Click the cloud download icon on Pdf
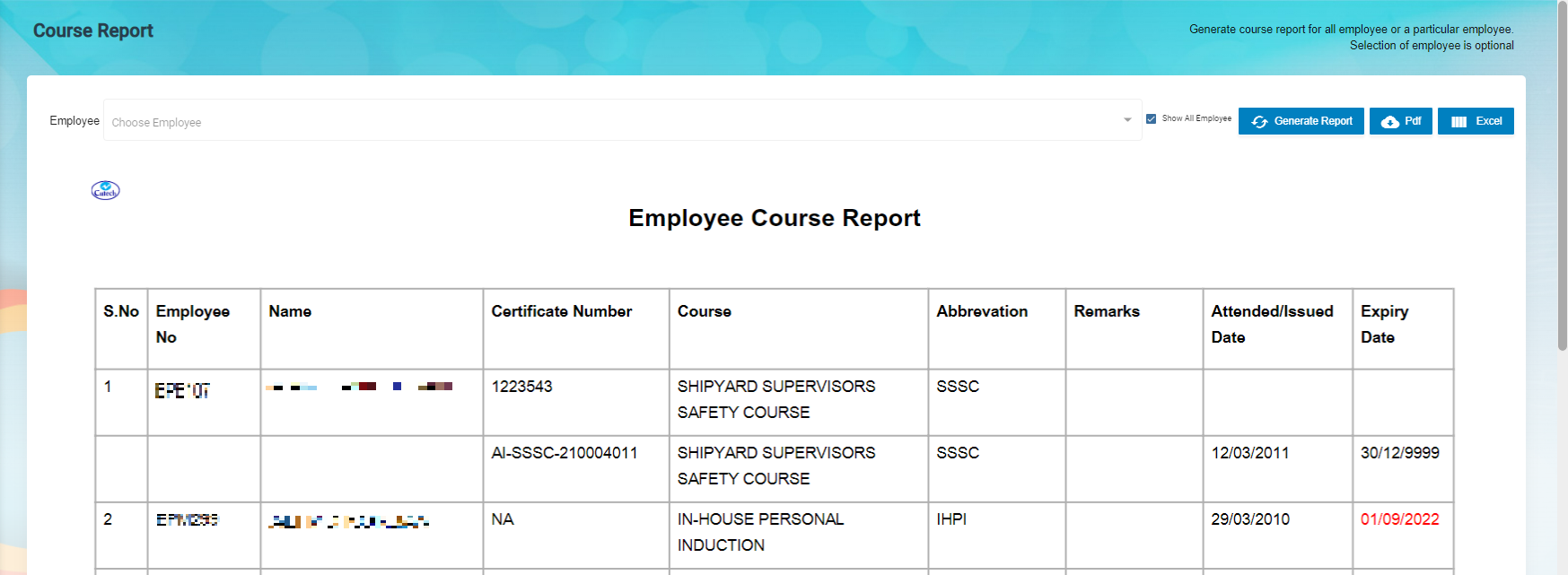Viewport: 1568px width, 575px height. [x=1389, y=122]
